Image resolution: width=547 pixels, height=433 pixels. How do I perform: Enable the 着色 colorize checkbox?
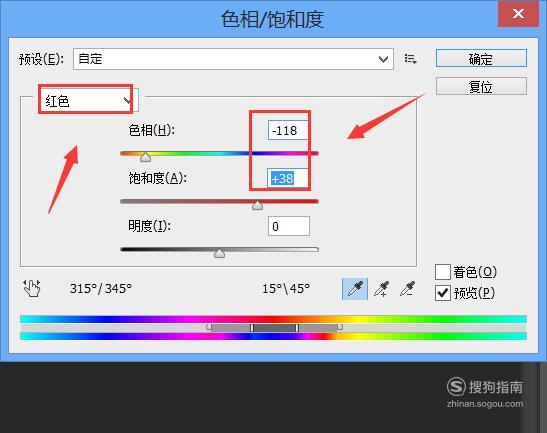point(443,272)
